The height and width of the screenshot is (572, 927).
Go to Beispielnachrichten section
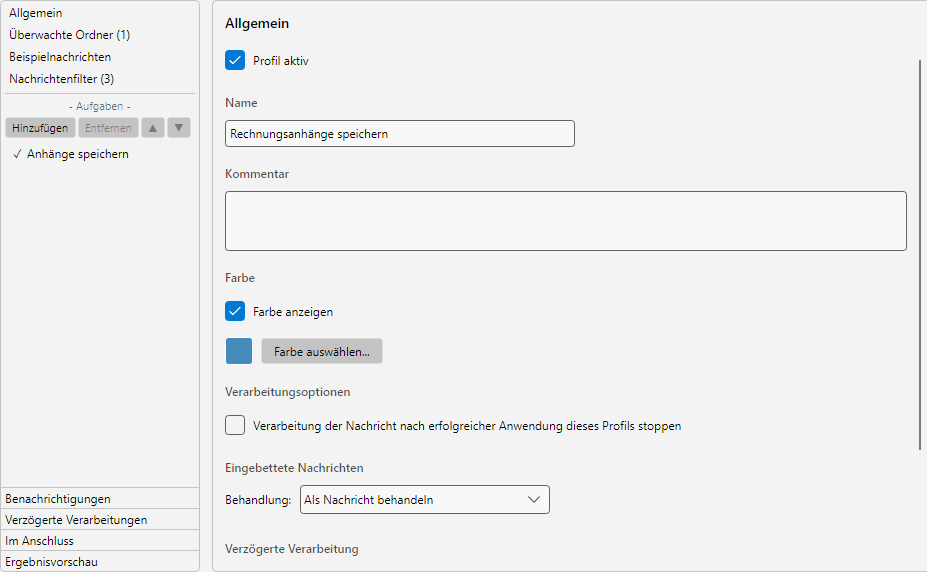(60, 57)
